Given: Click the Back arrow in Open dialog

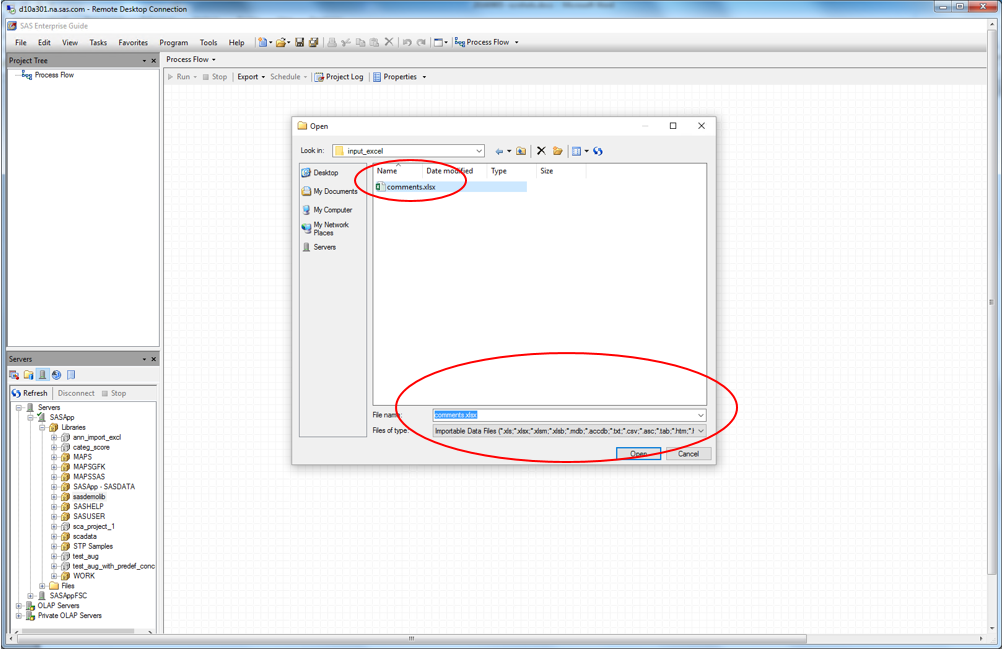Looking at the screenshot, I should tap(499, 151).
